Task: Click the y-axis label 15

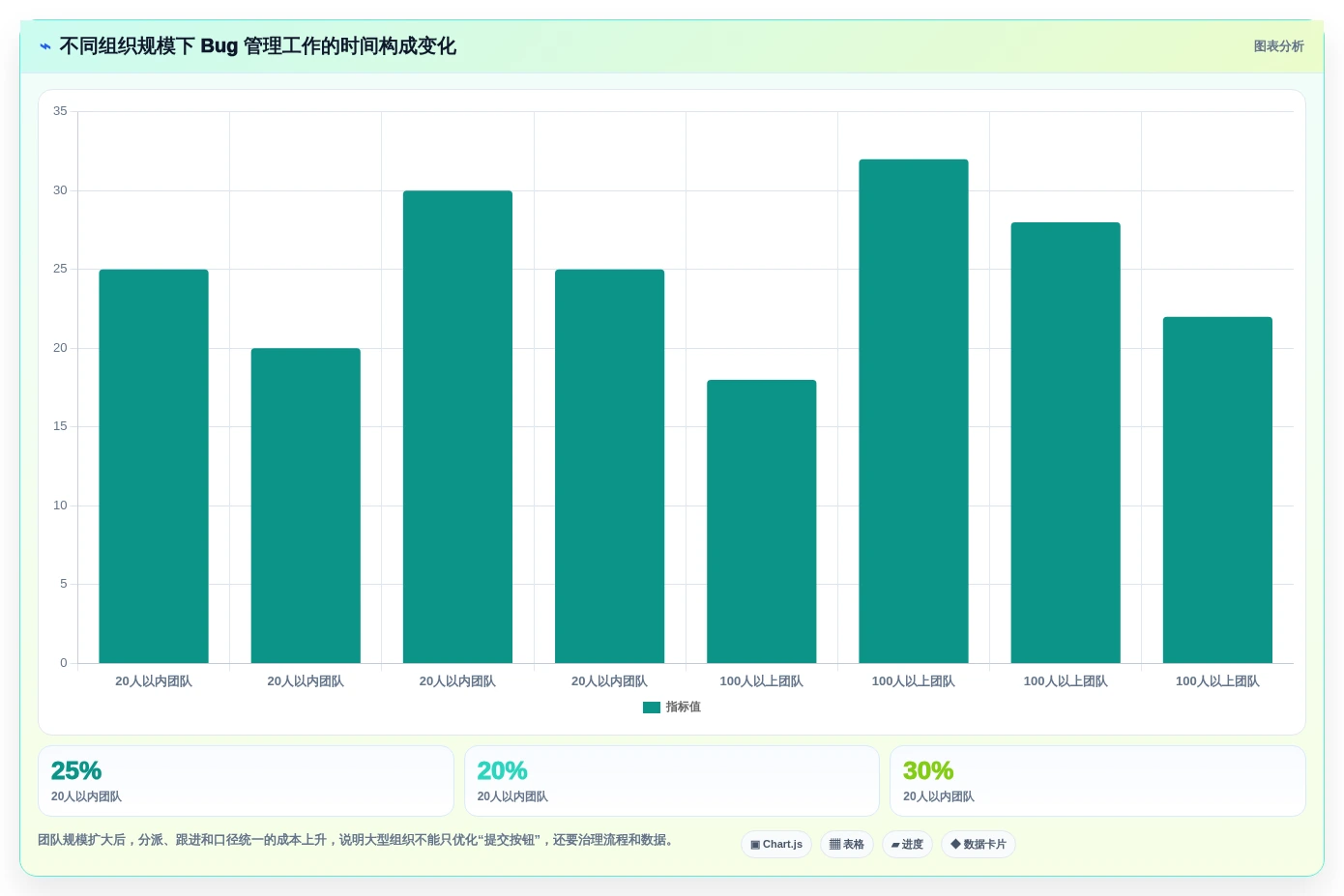Action: click(60, 426)
